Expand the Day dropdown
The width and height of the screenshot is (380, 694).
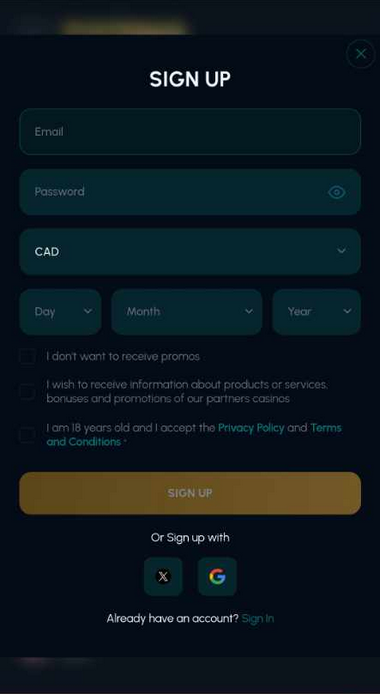pyautogui.click(x=60, y=312)
